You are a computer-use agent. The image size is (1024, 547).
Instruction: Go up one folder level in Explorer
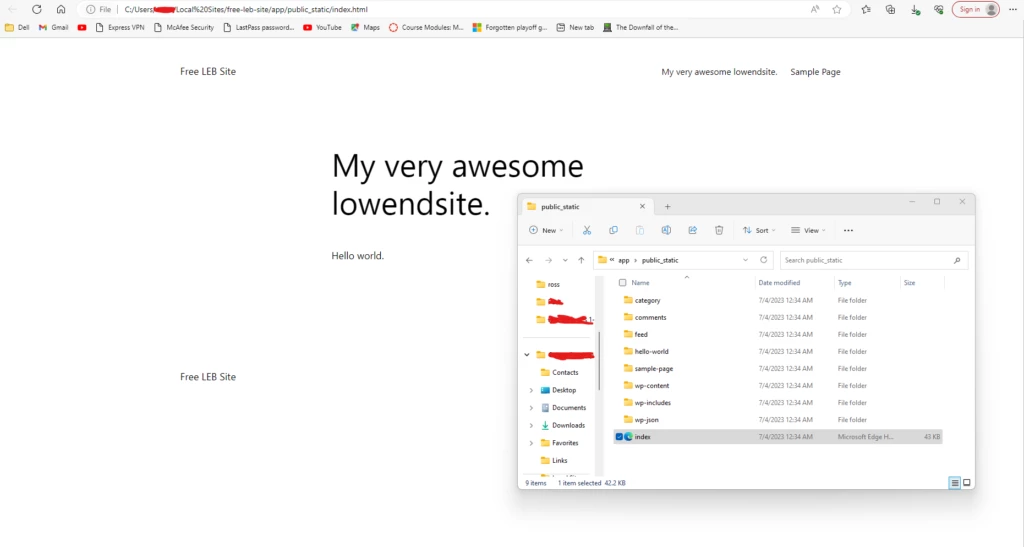581,260
